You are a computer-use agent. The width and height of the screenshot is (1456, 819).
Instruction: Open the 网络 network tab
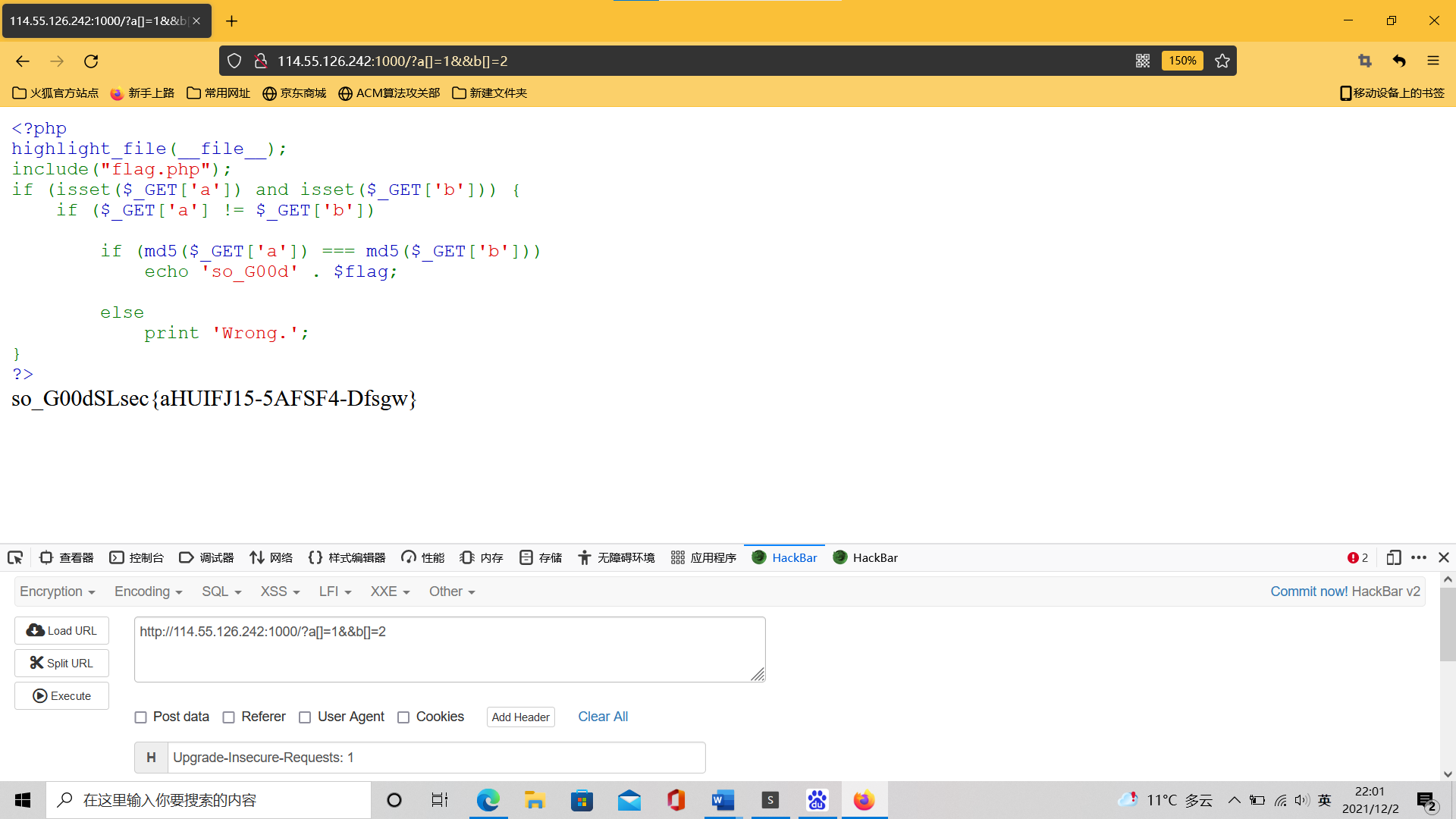pos(271,557)
